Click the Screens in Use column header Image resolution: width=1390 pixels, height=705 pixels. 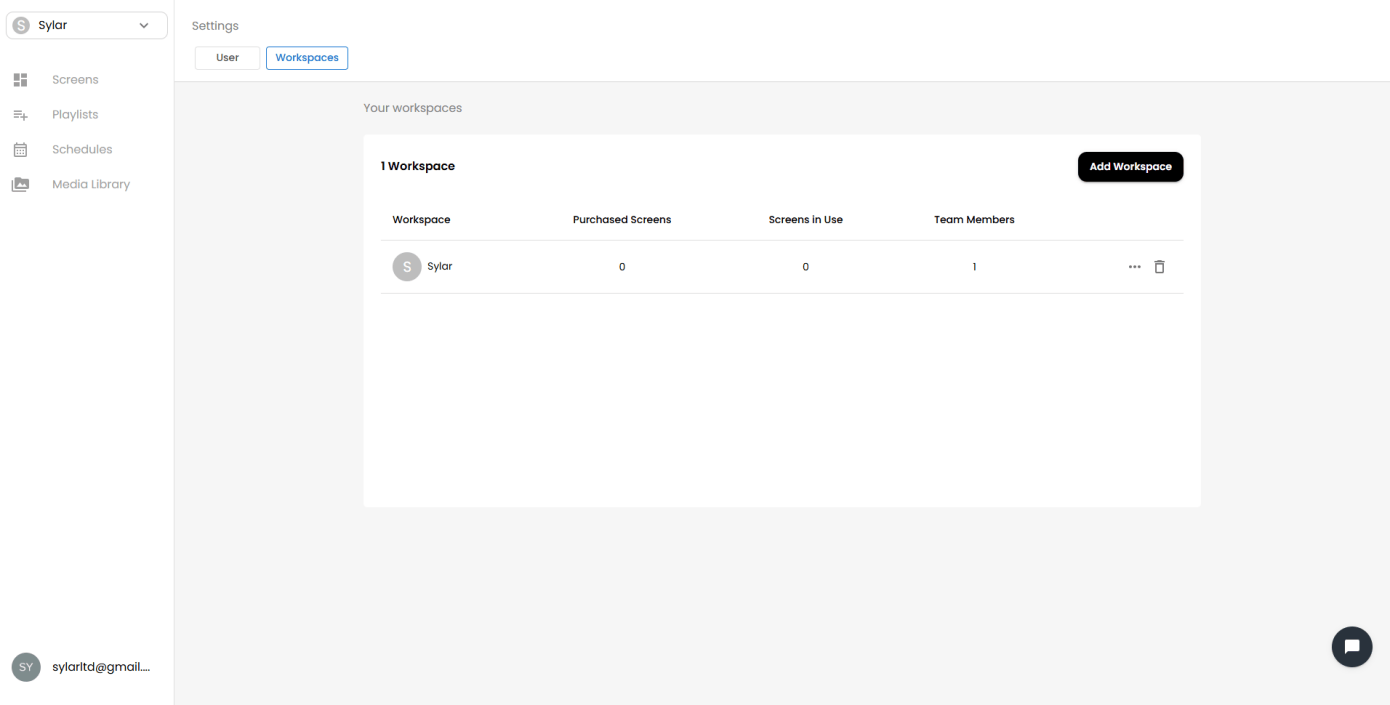(805, 220)
